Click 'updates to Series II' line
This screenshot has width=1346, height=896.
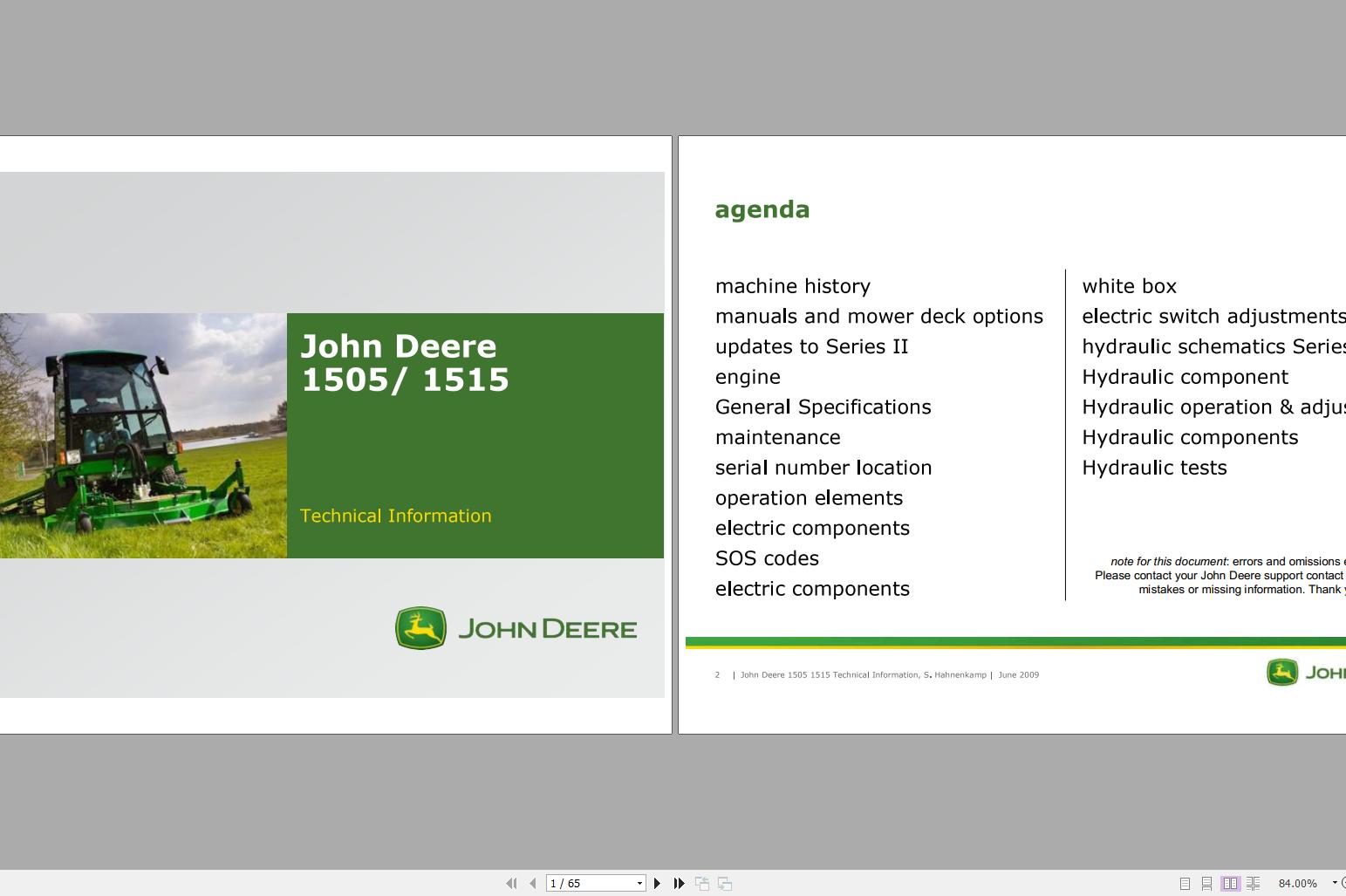[811, 346]
